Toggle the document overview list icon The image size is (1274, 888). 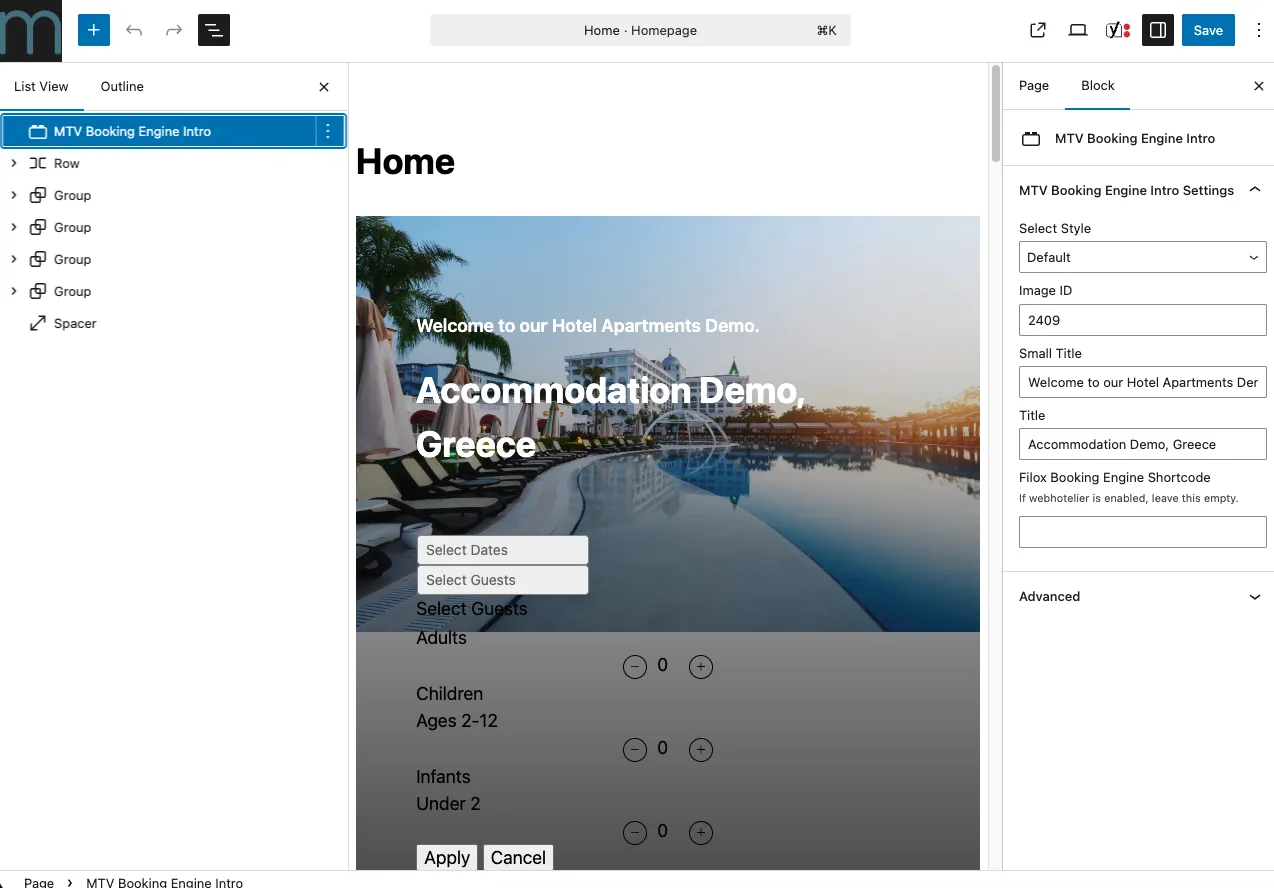(214, 30)
